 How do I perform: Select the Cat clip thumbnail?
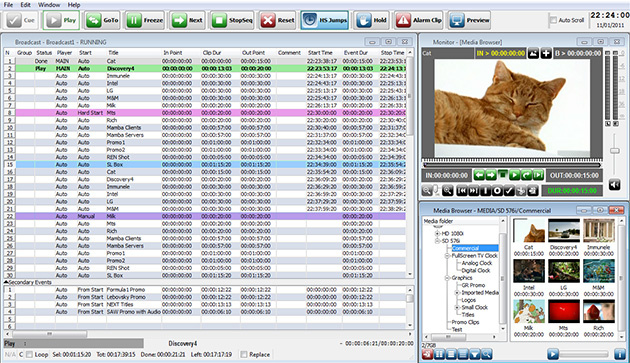529,230
